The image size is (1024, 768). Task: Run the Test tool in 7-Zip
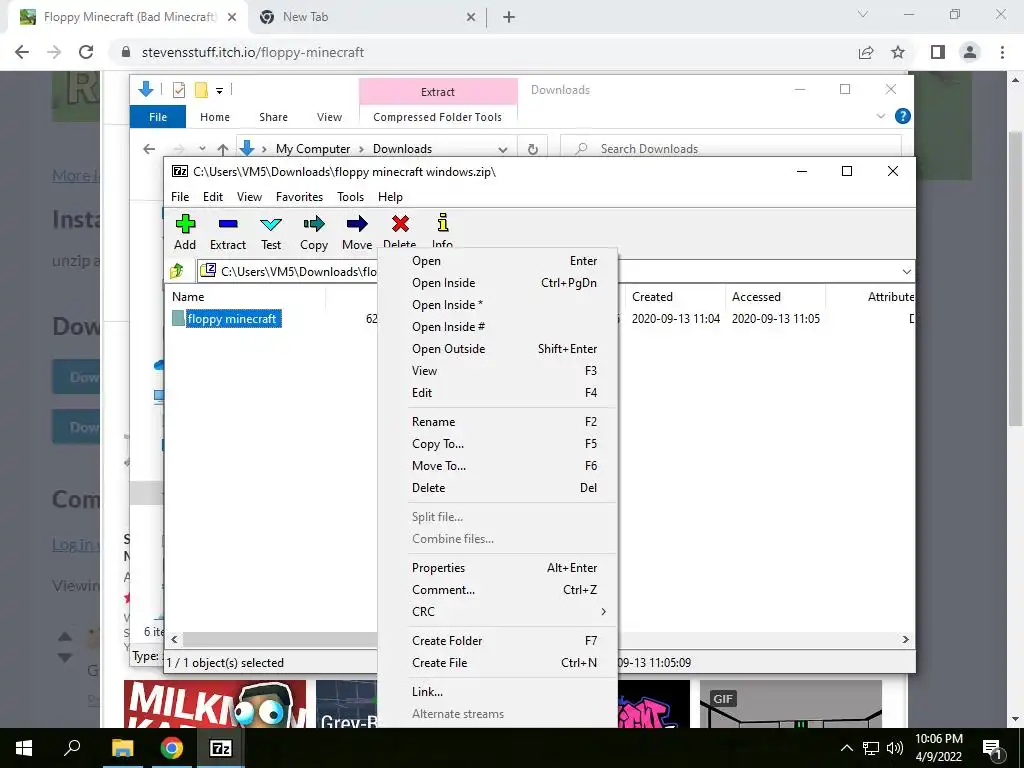tap(271, 232)
